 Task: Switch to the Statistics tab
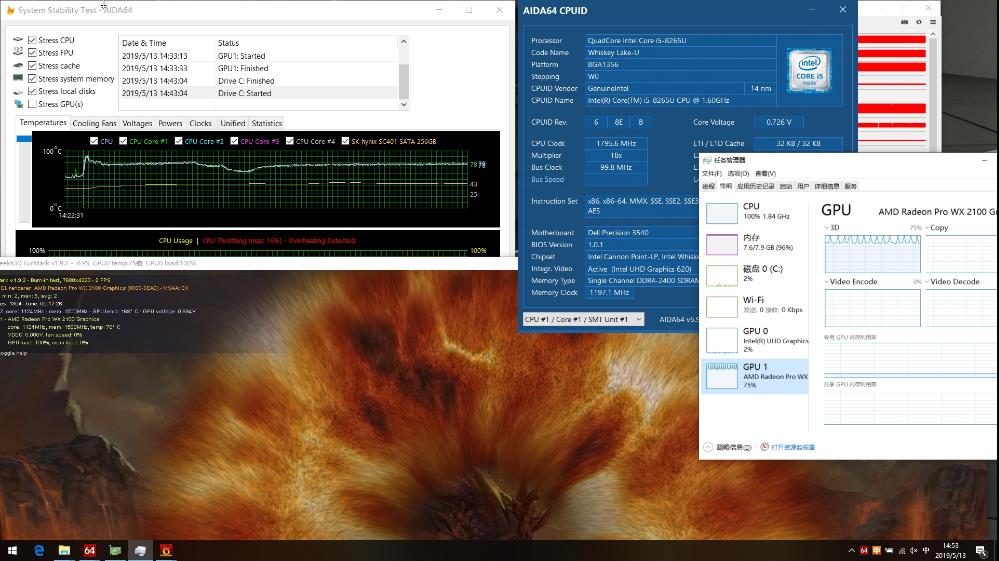coord(266,123)
